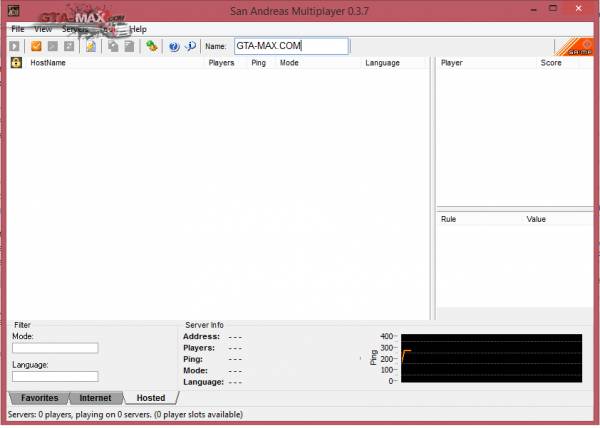Click the Mode filter text box
The height and width of the screenshot is (428, 600).
[x=55, y=348]
